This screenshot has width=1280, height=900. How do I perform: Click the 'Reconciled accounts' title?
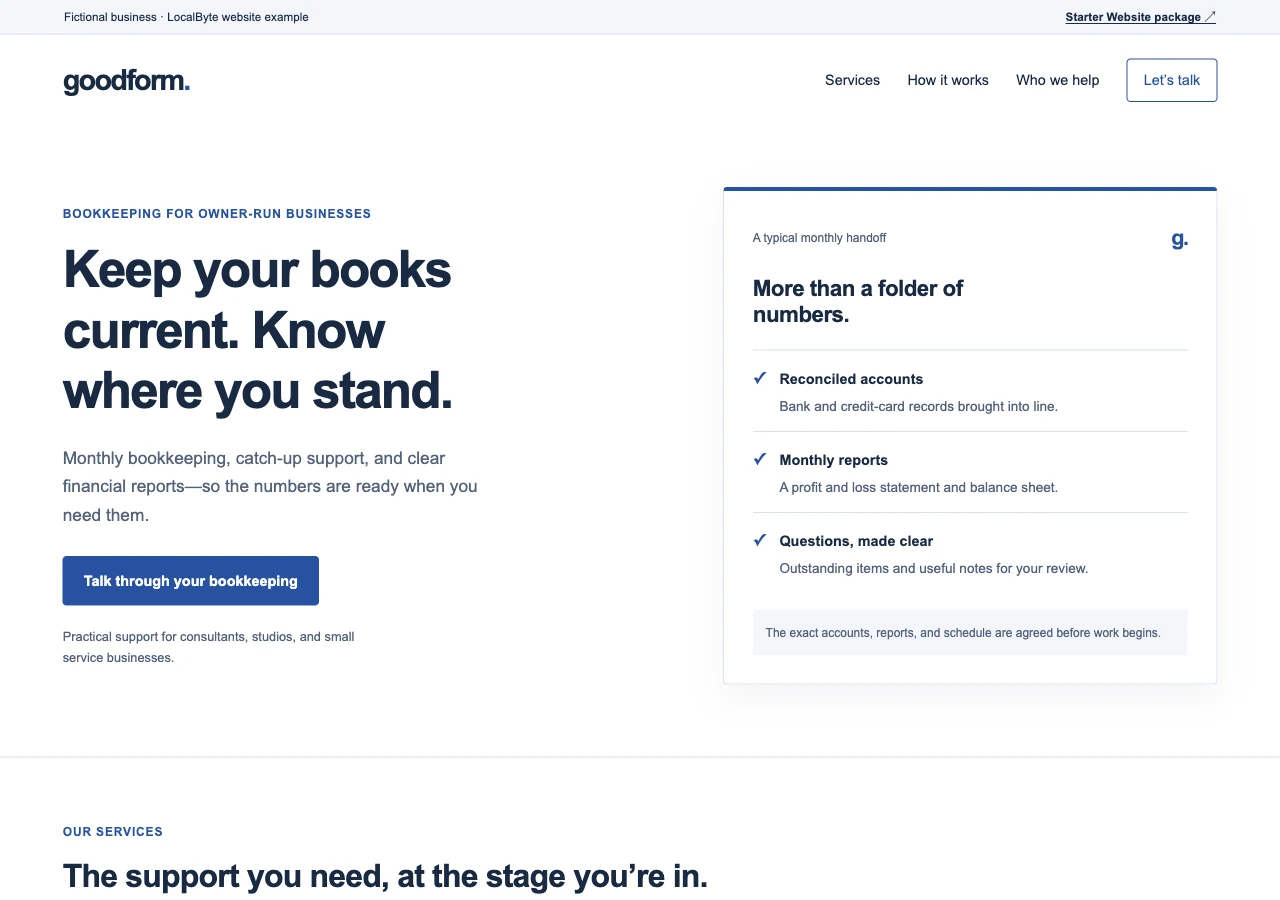click(x=851, y=379)
